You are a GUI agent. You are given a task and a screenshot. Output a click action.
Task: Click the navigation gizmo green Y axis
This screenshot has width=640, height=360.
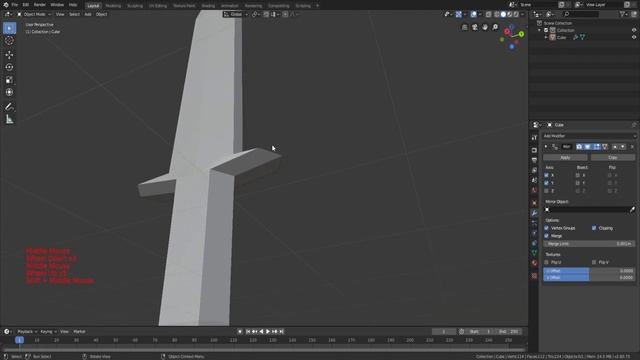click(521, 34)
